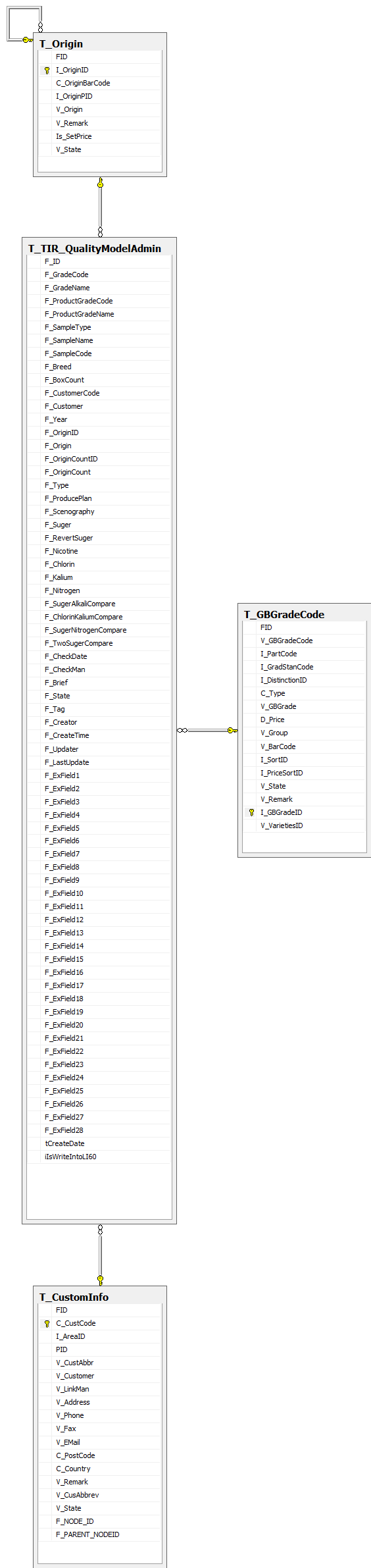Image resolution: width=371 pixels, height=1568 pixels.
Task: Click the iIsWriteIntoLI60 row
Action: tap(99, 1157)
